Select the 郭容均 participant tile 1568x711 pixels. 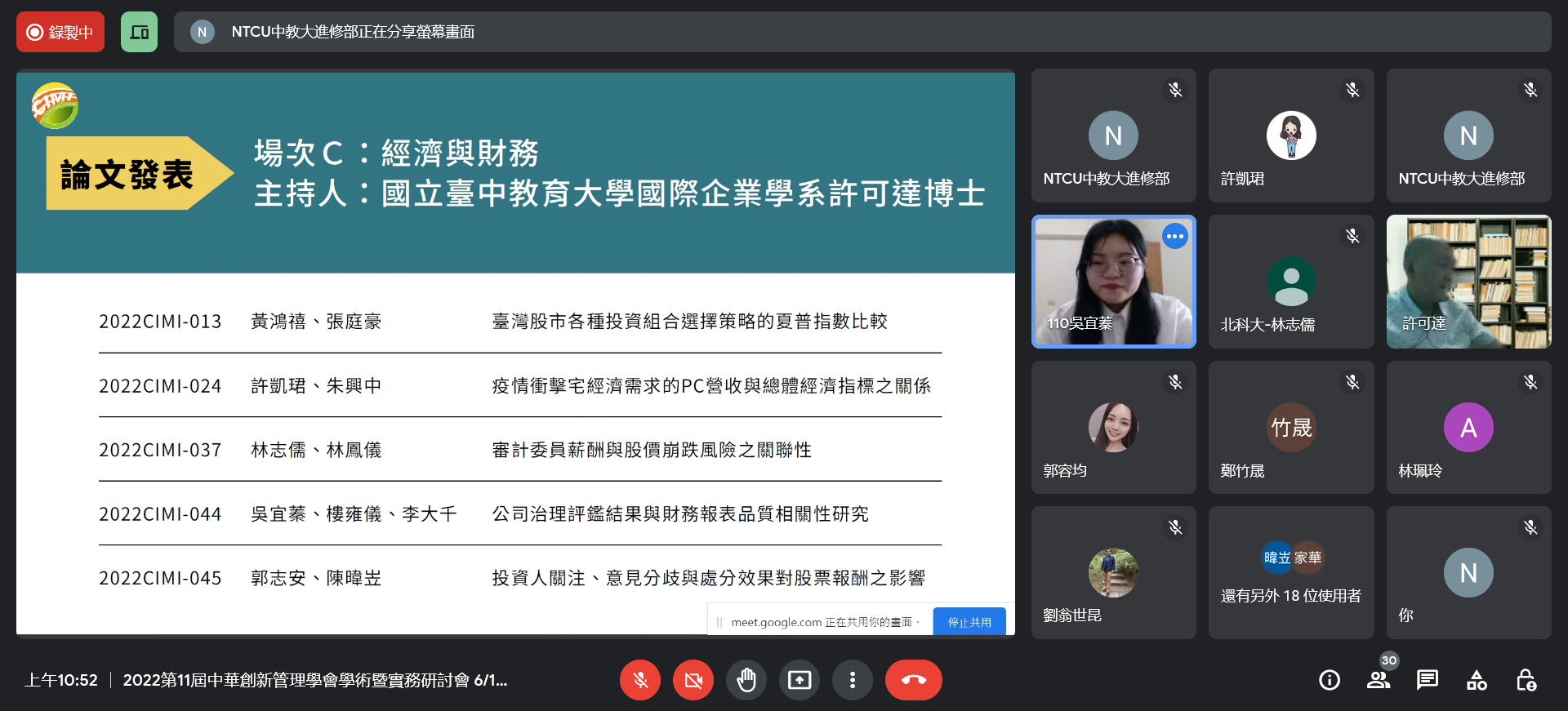1113,427
